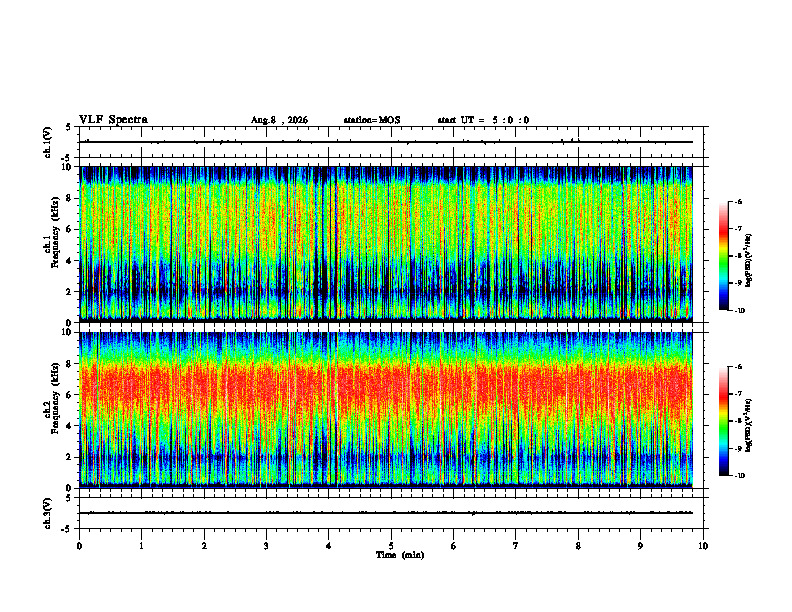
Task: Click the time axis tick label '1'
Action: (x=141, y=546)
